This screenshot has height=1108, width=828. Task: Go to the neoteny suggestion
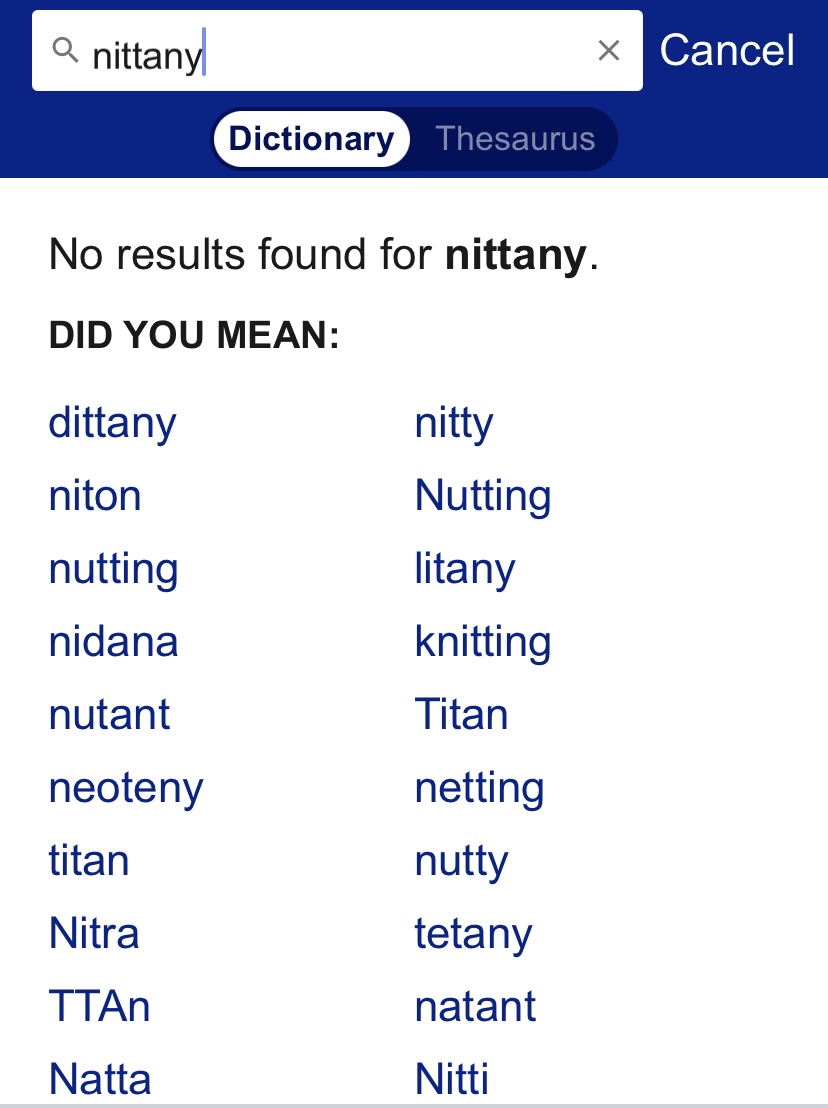(126, 788)
